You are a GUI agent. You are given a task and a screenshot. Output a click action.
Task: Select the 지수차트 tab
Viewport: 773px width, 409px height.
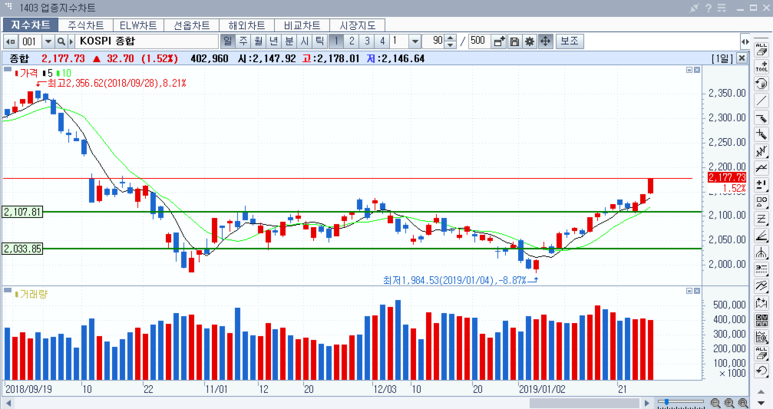(31, 25)
